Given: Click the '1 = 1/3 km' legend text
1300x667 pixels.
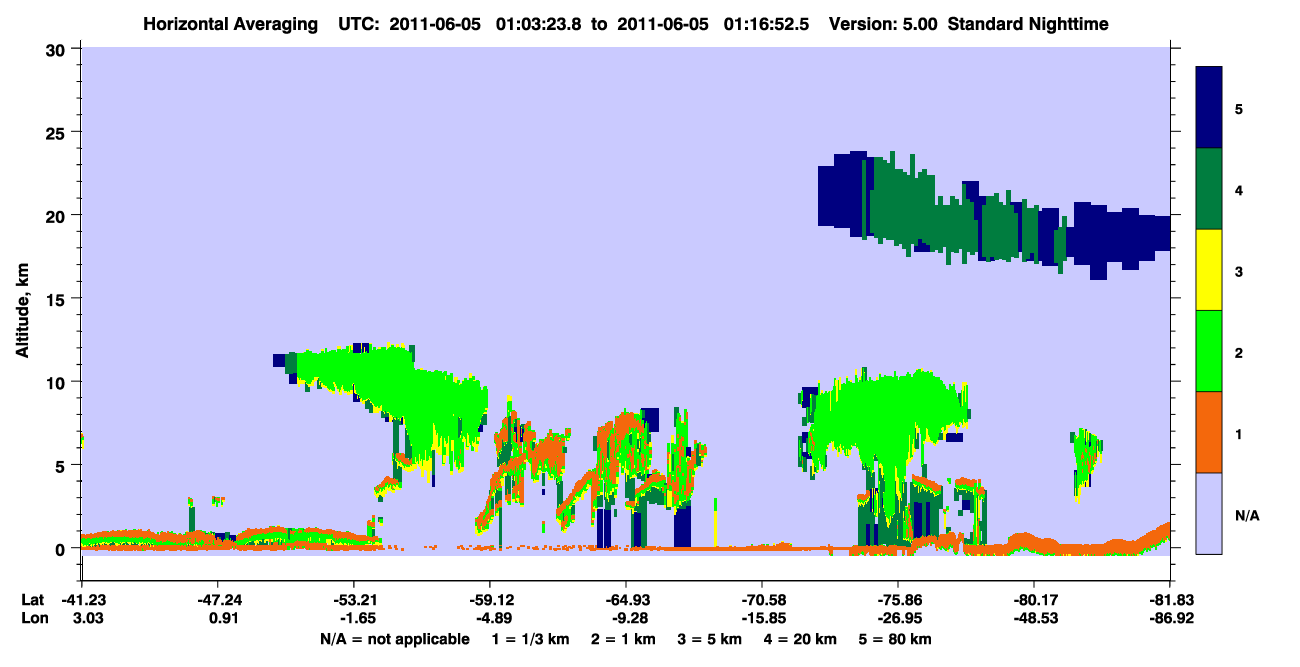Looking at the screenshot, I should pos(530,639).
